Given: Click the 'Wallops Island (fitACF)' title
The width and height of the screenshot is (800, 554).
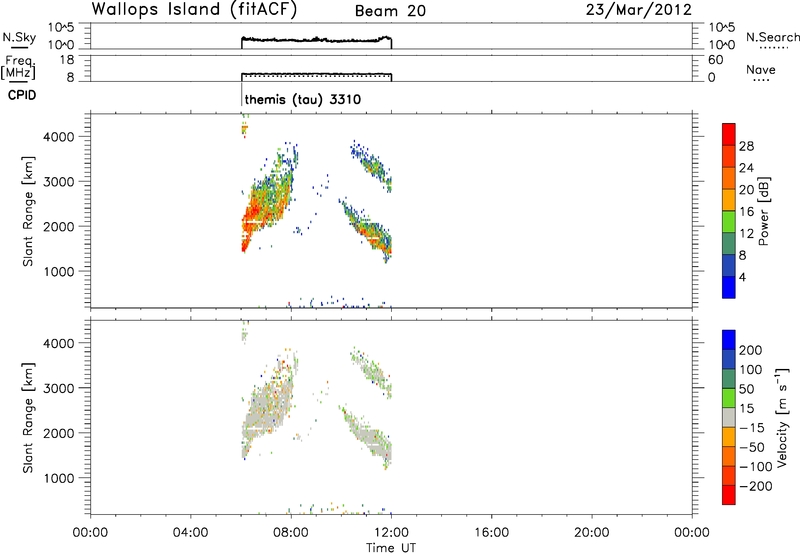Looking at the screenshot, I should click(x=194, y=10).
